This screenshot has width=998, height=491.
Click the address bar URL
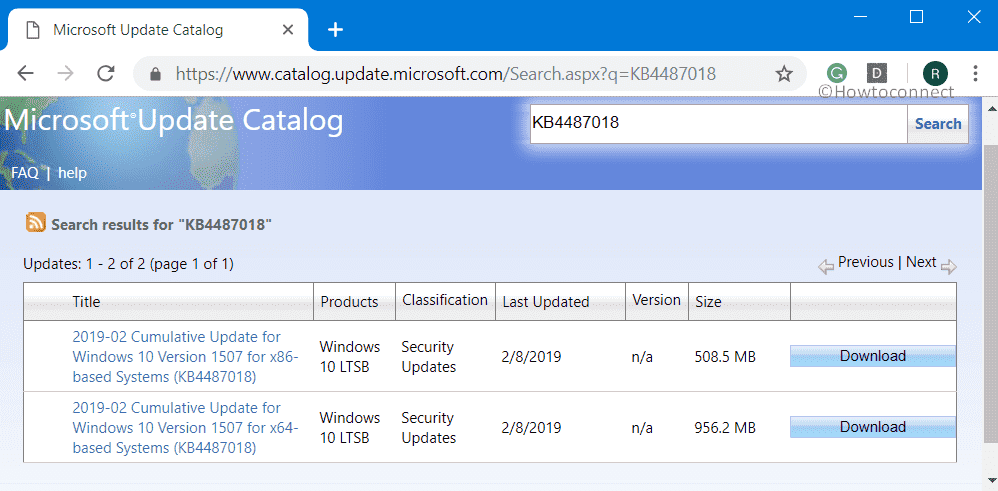446,75
